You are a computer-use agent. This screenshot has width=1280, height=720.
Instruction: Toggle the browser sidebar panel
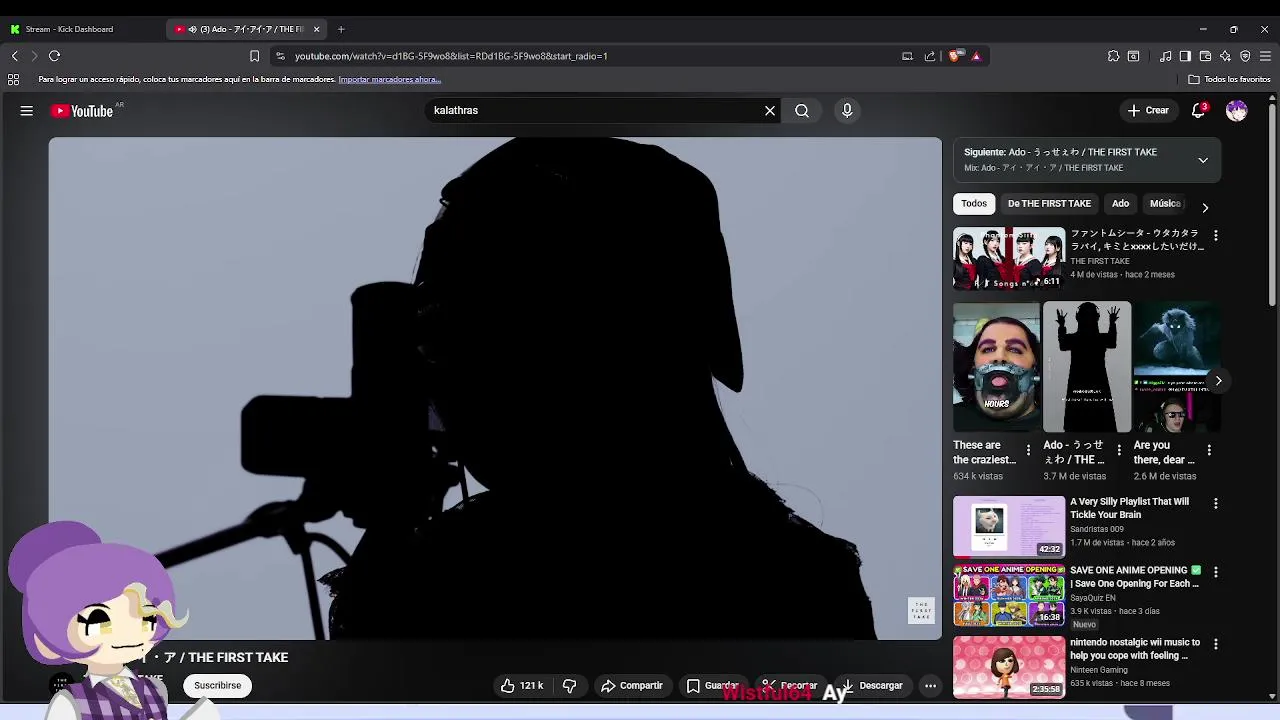[1185, 56]
